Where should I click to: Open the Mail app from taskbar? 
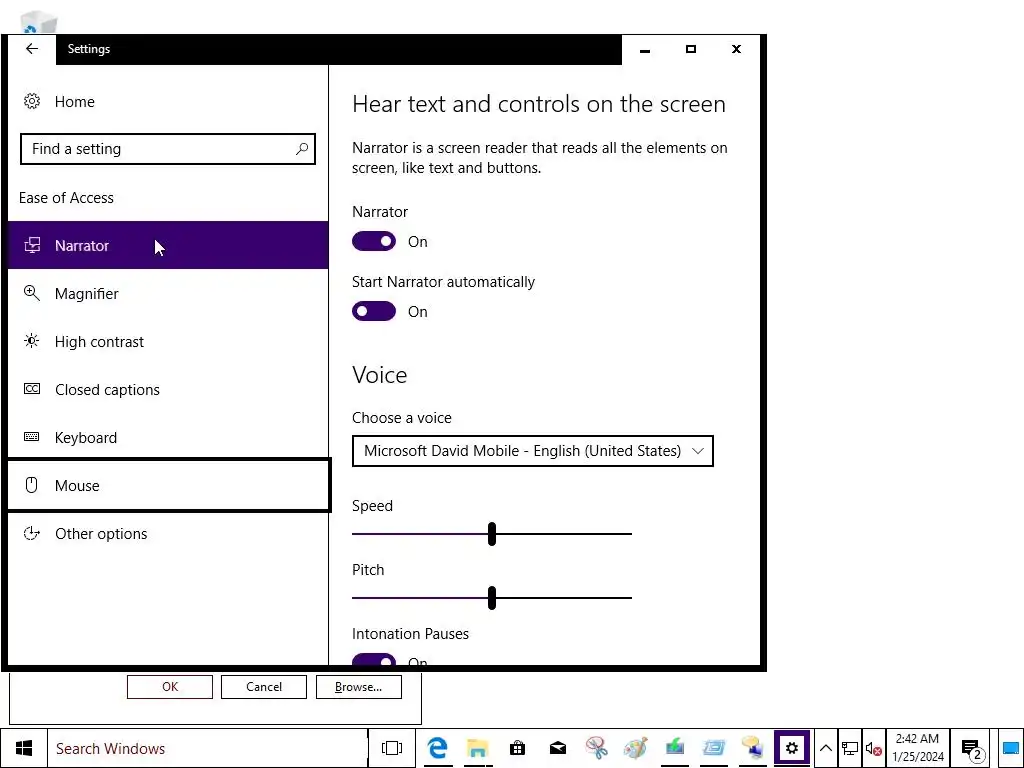click(x=557, y=748)
